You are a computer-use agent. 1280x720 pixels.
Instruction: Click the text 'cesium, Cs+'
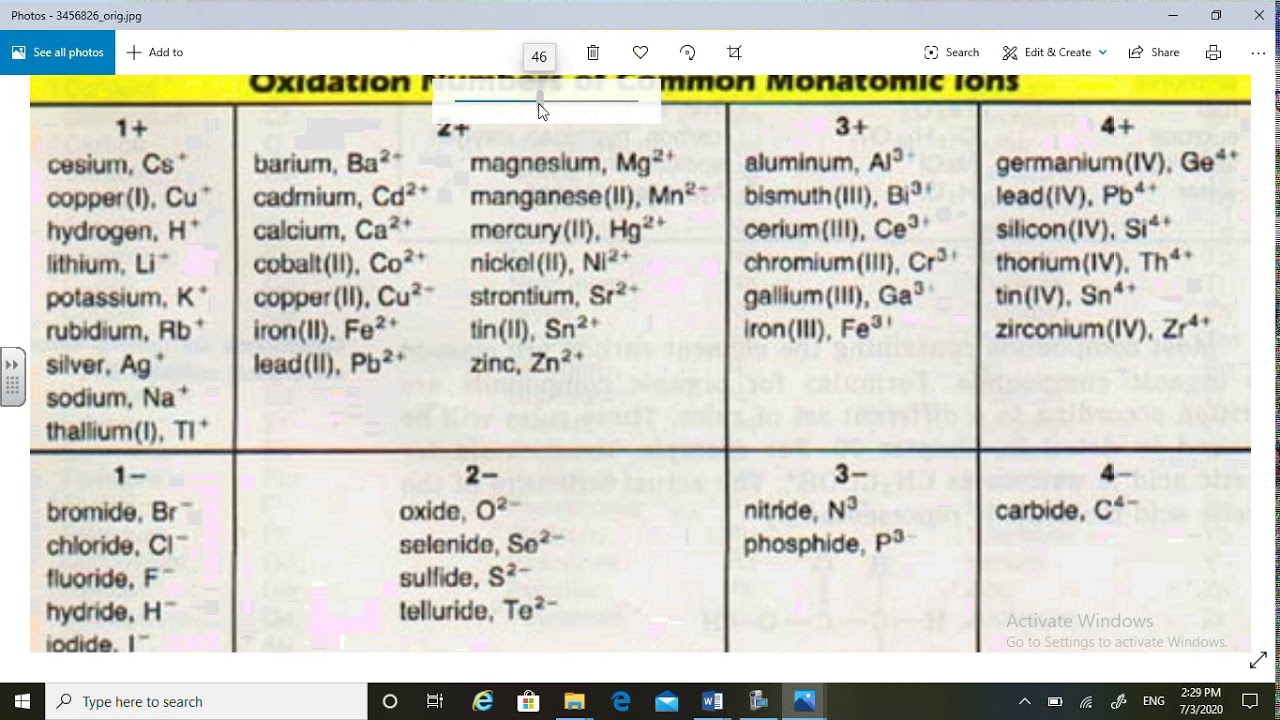117,164
